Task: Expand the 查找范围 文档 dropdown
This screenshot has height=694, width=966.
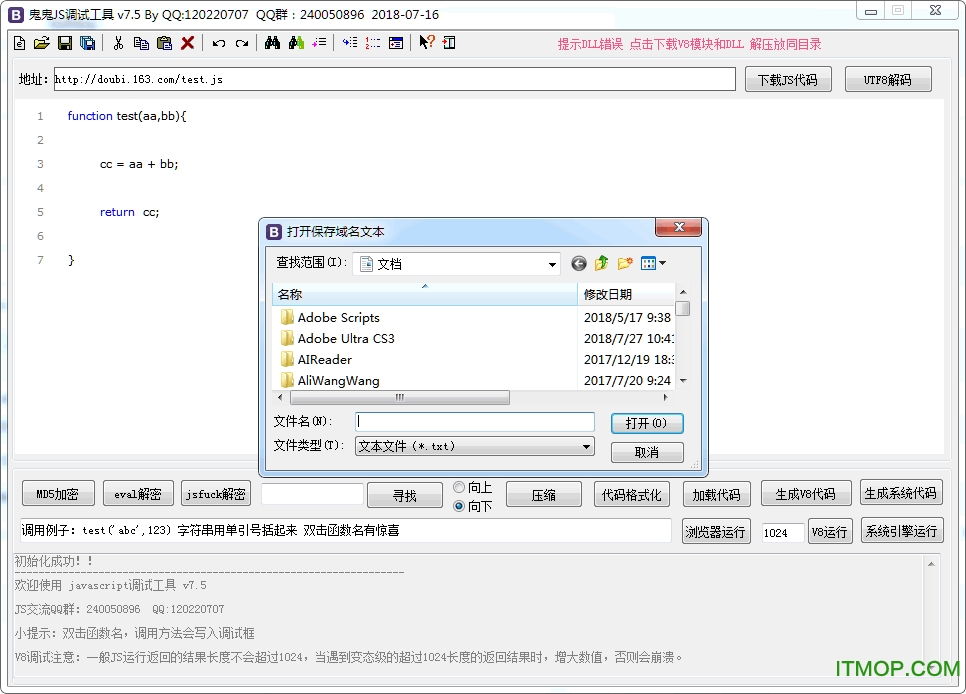Action: point(552,264)
